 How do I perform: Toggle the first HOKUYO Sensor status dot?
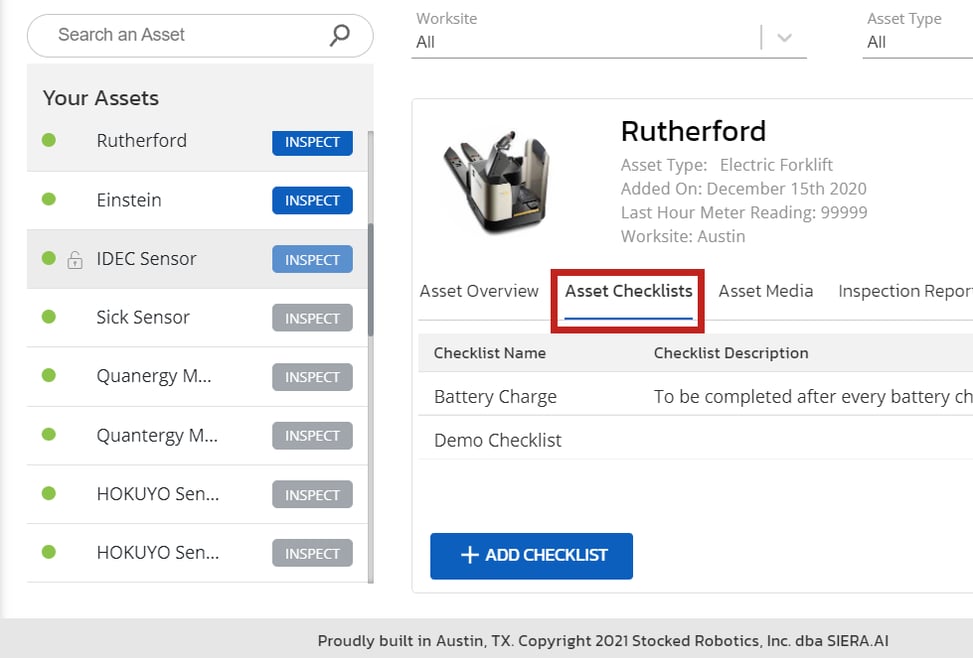point(49,494)
